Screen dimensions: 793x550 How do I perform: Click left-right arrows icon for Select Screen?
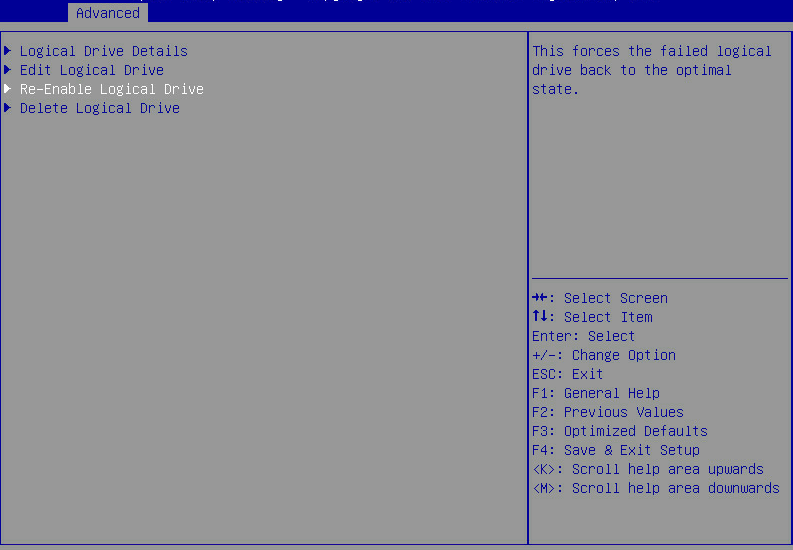(x=540, y=297)
